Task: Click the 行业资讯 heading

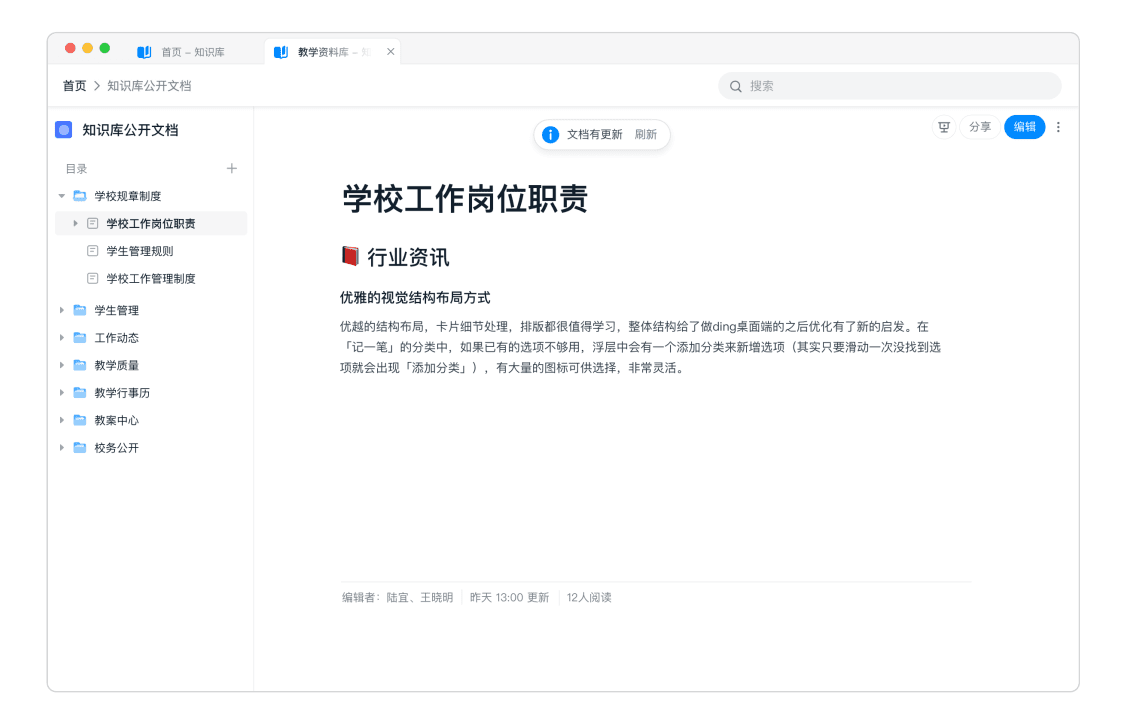Action: [x=408, y=257]
